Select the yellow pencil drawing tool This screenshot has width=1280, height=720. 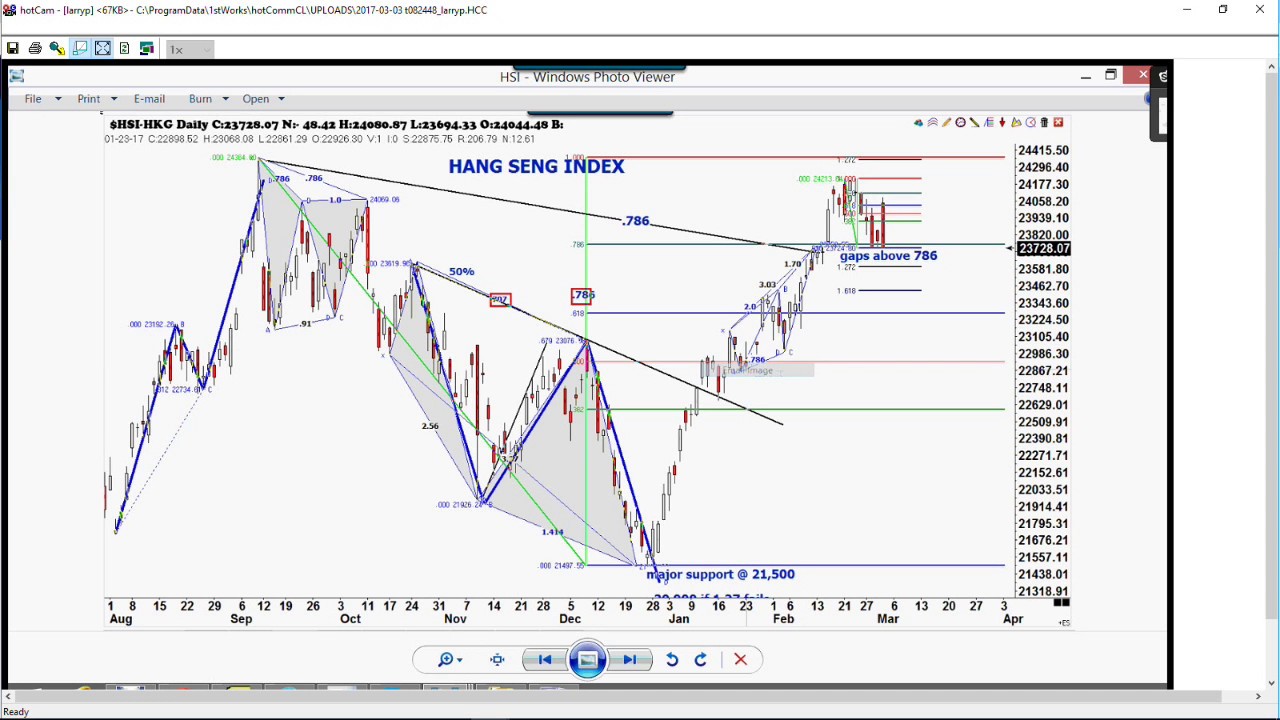[946, 123]
